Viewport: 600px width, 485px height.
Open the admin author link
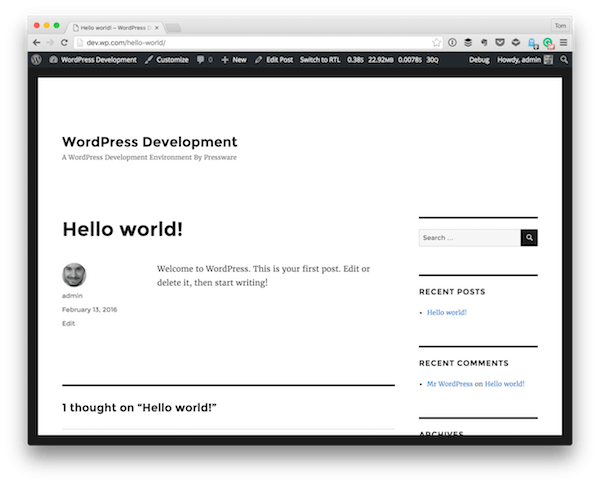pyautogui.click(x=72, y=296)
